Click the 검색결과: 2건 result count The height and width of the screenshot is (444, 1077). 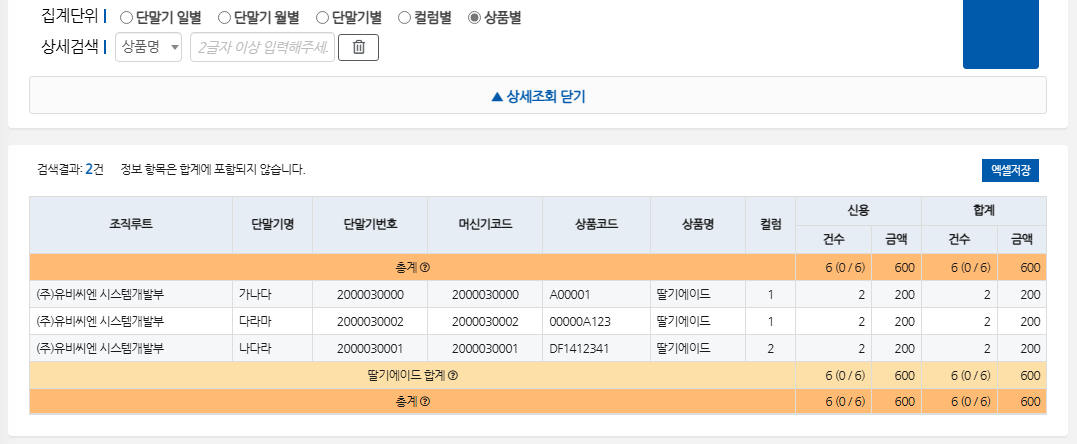[71, 170]
